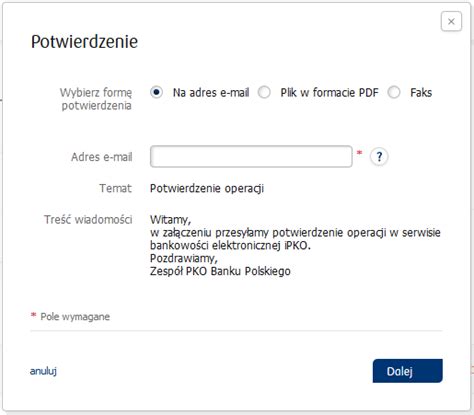Select the 'Na adres e-mail' radio button
This screenshot has width=474, height=415.
(156, 92)
